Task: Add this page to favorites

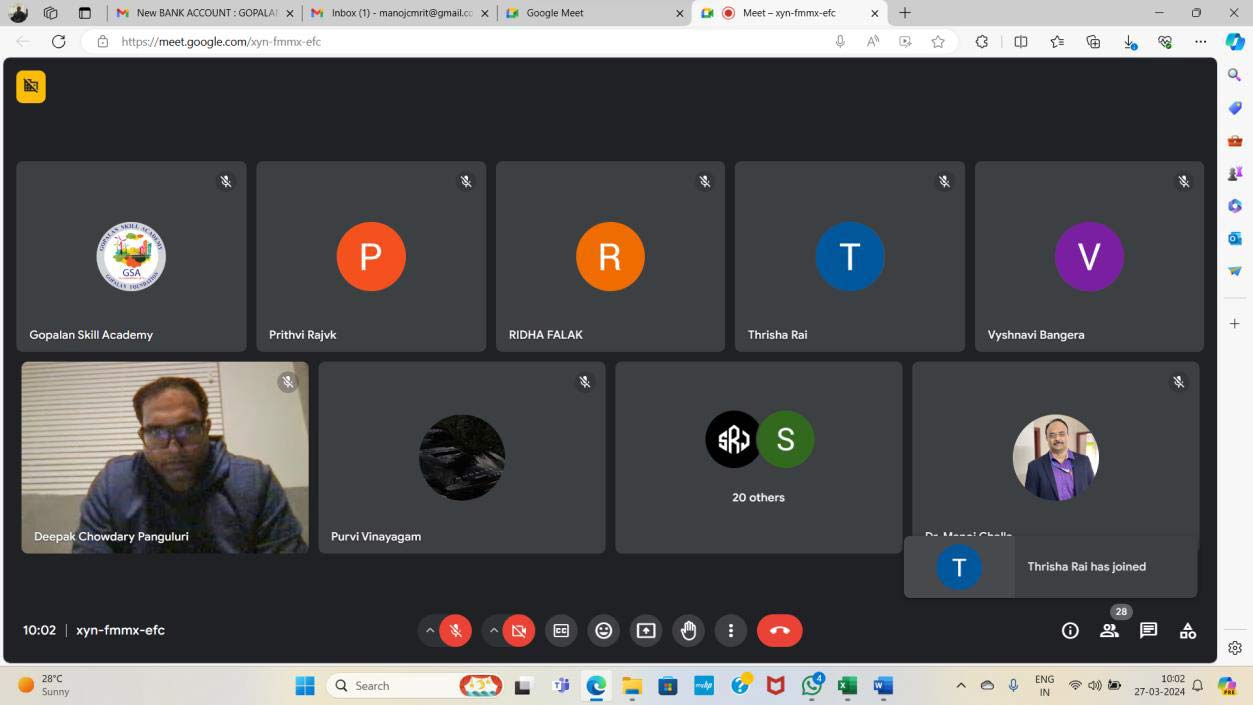Action: (x=938, y=41)
